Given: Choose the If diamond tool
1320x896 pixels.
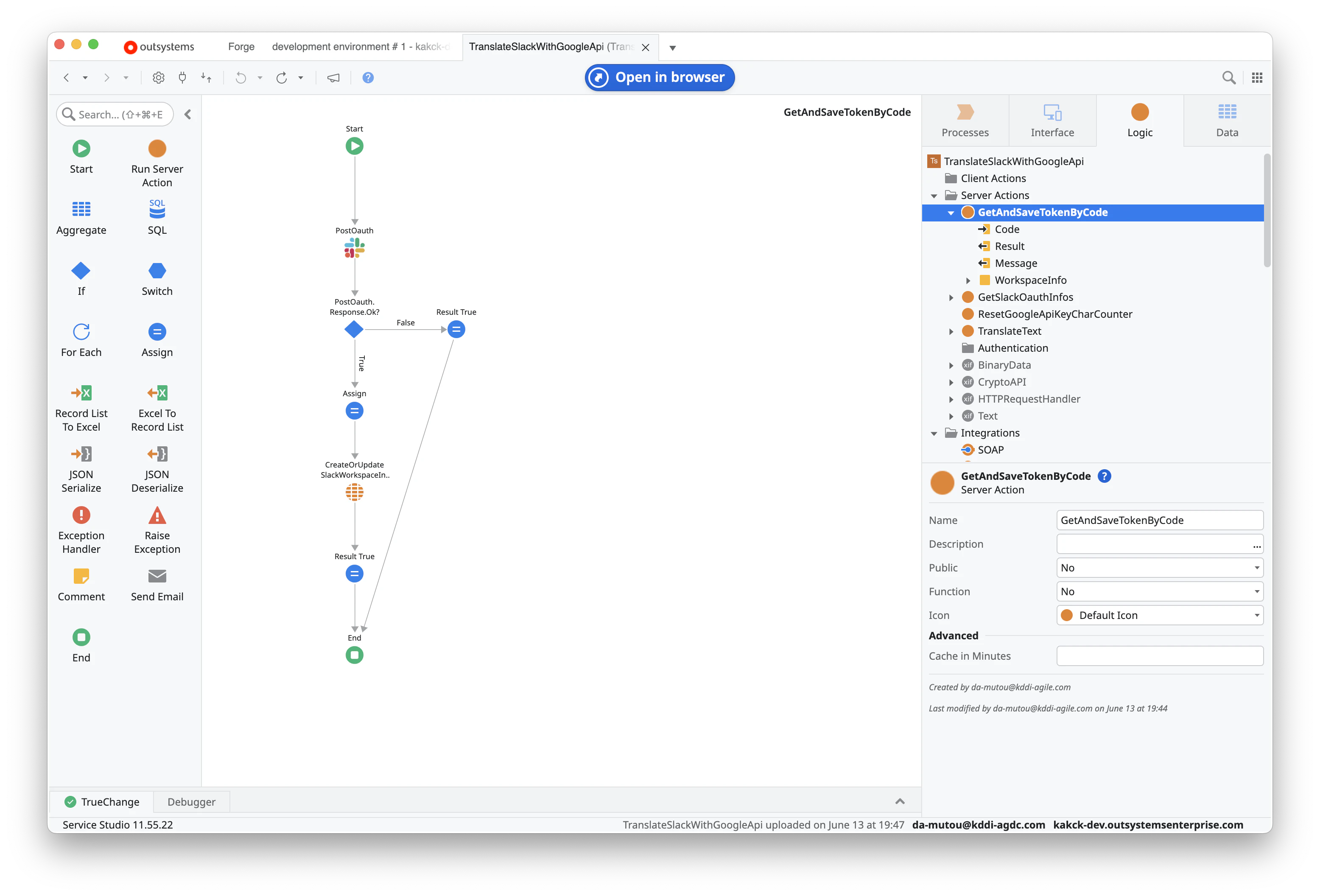Looking at the screenshot, I should [x=81, y=278].
